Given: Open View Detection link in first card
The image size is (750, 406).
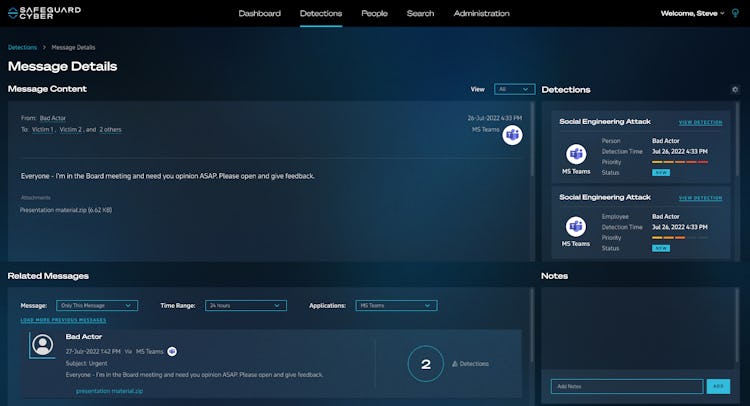Looking at the screenshot, I should click(700, 122).
